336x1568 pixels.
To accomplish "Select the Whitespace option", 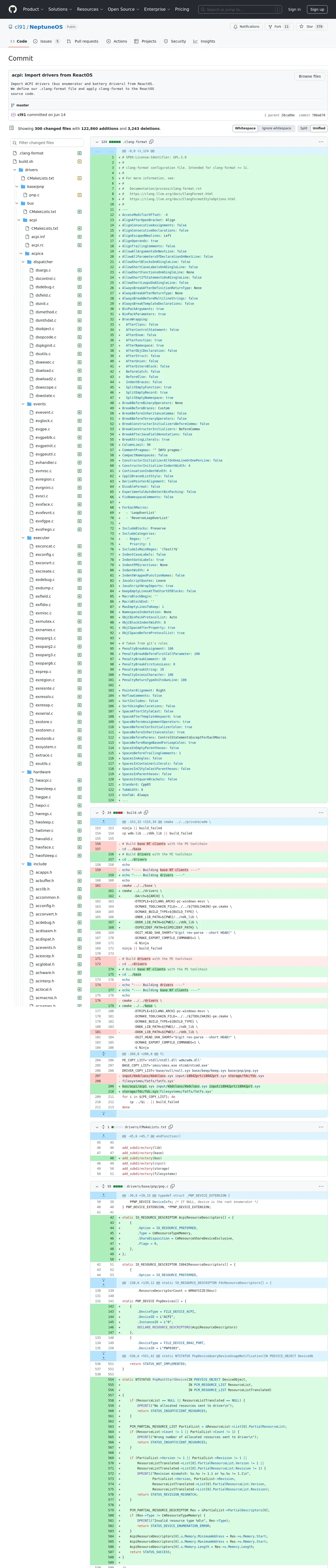I will pos(245,128).
